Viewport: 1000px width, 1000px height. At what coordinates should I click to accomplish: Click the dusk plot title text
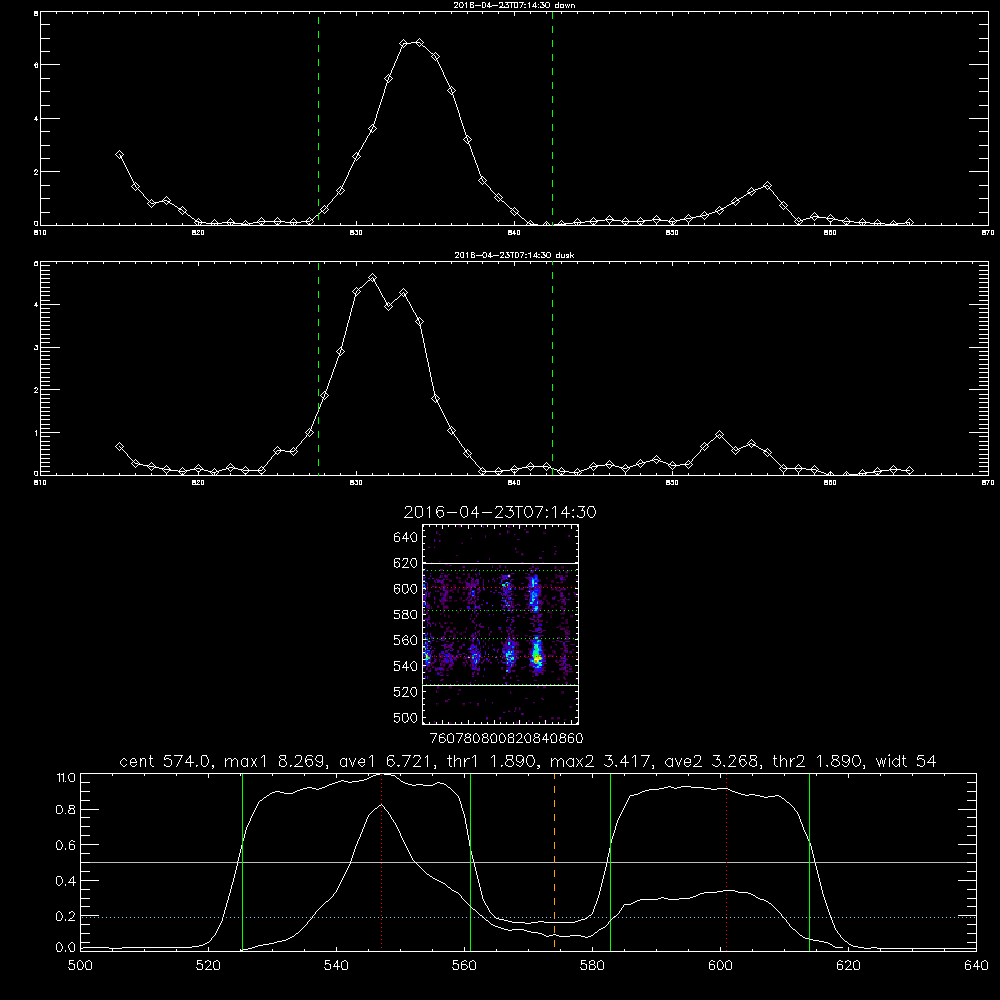514,255
